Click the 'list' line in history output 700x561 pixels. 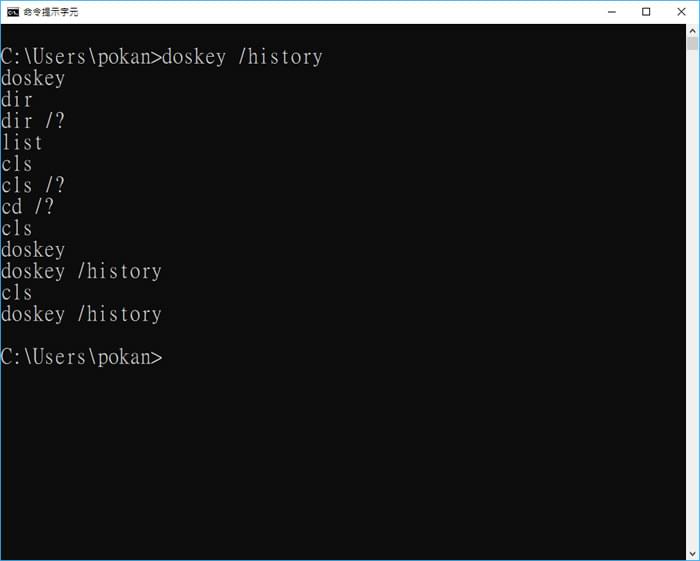pyautogui.click(x=22, y=143)
